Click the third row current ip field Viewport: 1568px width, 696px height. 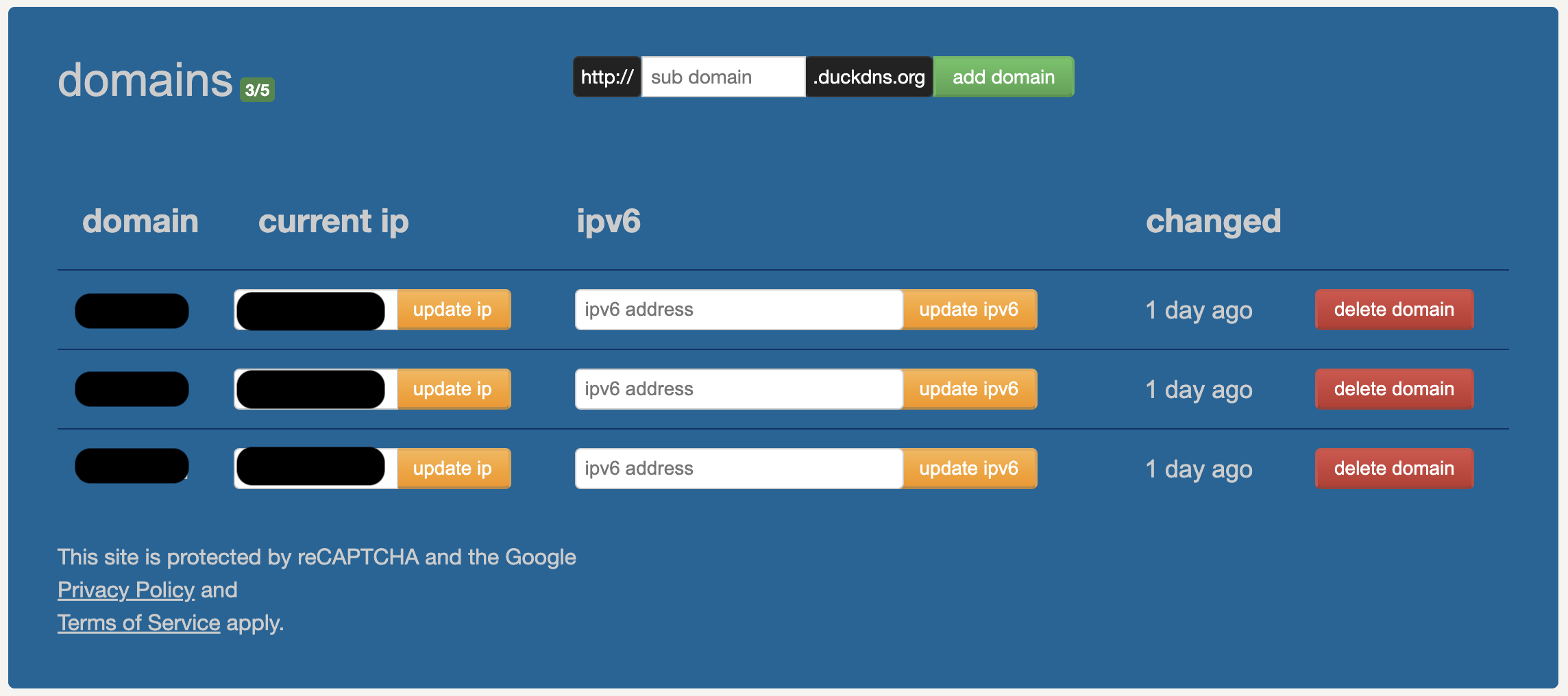pyautogui.click(x=316, y=469)
